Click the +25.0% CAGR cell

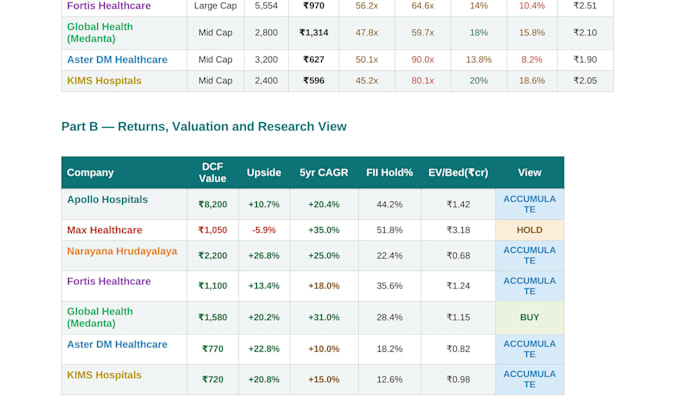324,255
